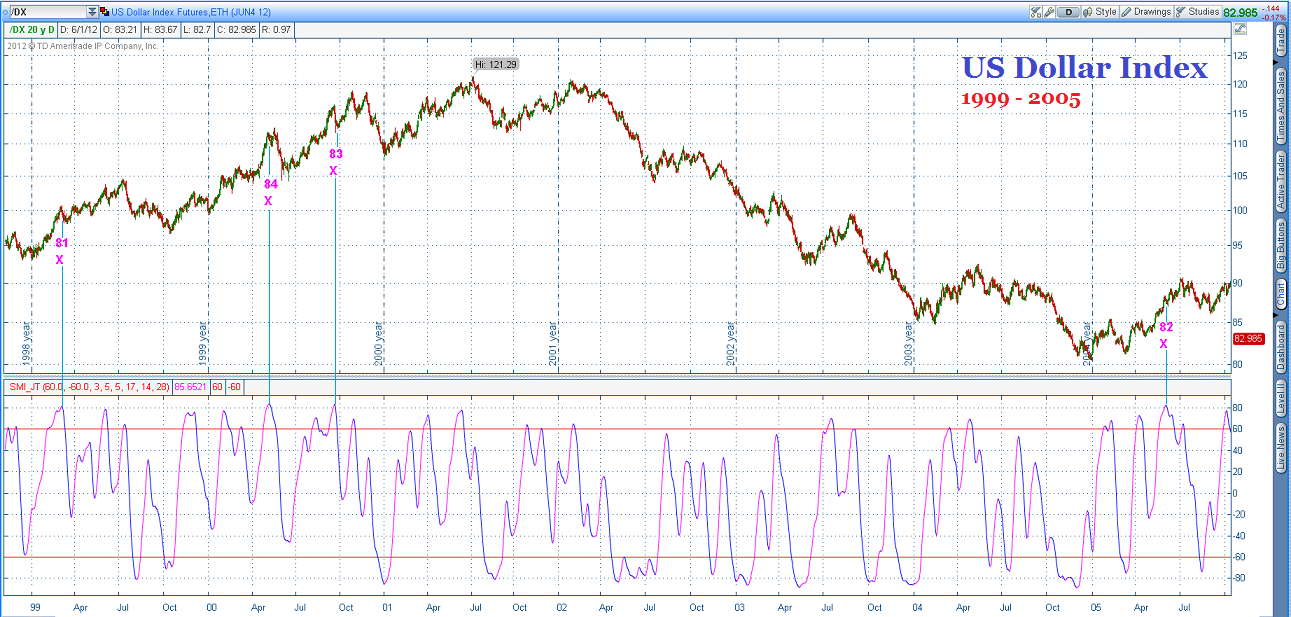Image resolution: width=1291 pixels, height=617 pixels.
Task: Open the Style menu
Action: pyautogui.click(x=1100, y=12)
